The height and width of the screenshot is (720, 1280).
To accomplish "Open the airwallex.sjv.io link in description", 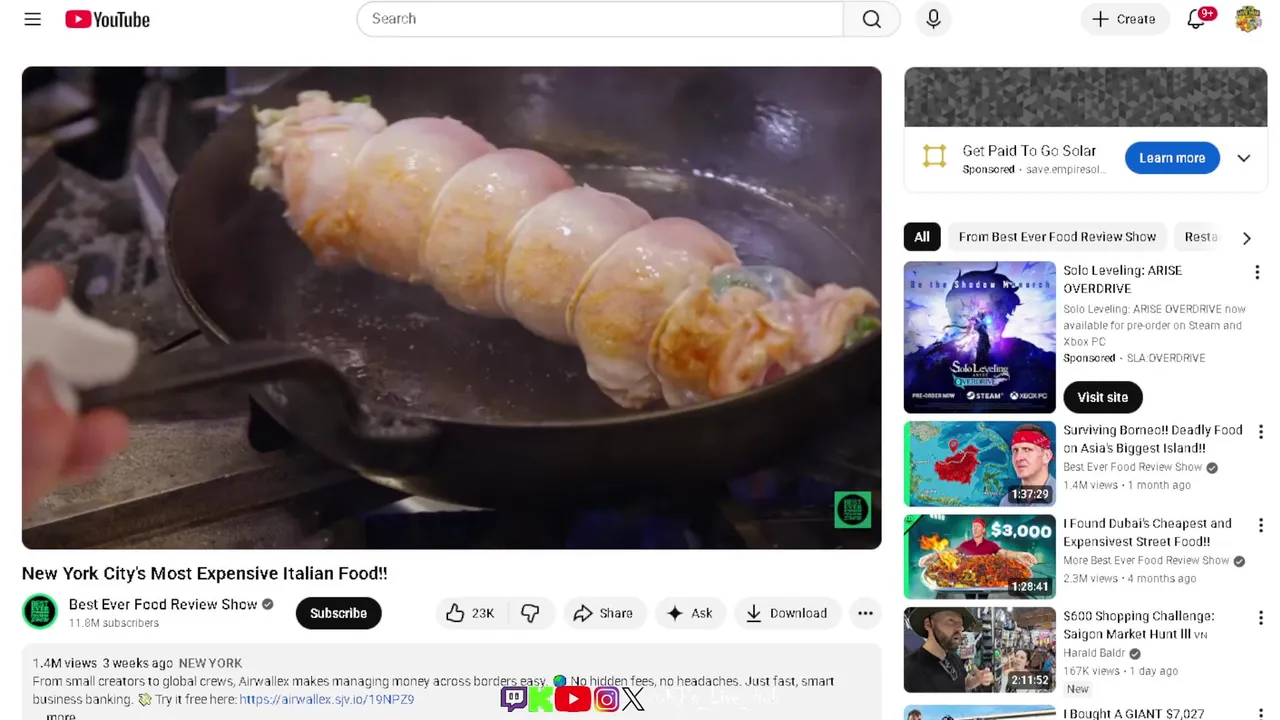I will tap(327, 700).
